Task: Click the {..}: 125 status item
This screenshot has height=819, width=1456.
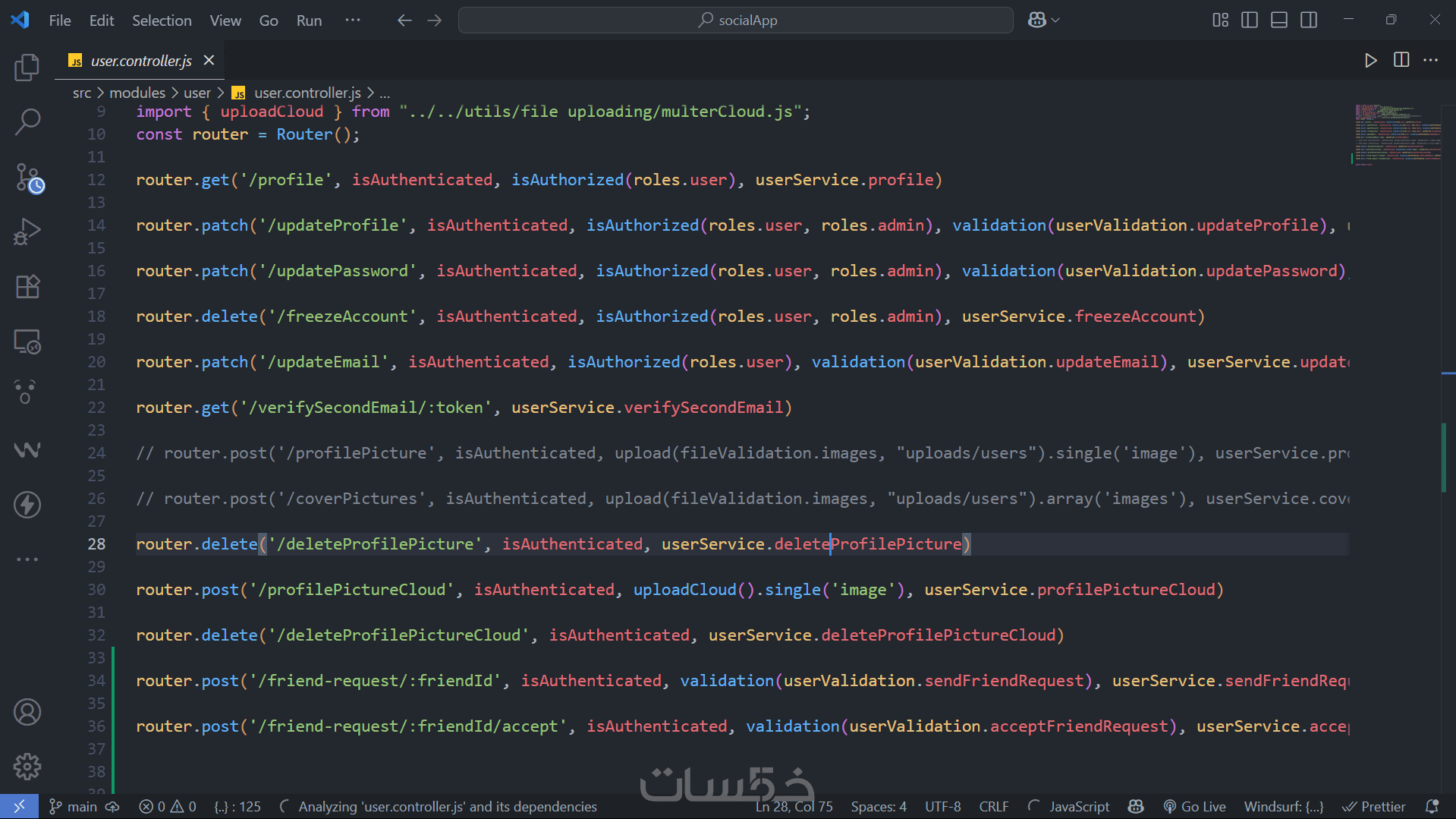Action: pos(237,806)
